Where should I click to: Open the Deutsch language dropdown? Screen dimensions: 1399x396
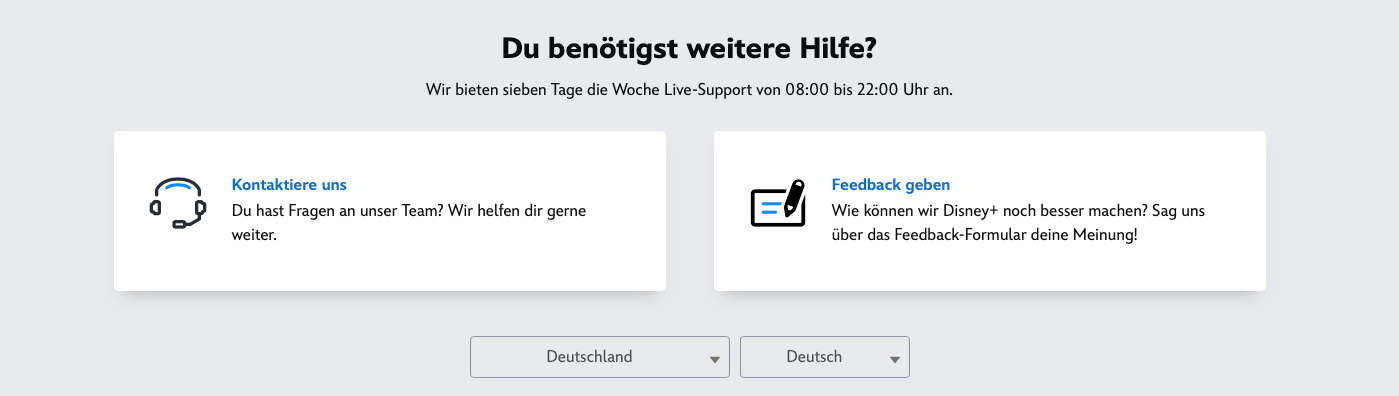(825, 357)
